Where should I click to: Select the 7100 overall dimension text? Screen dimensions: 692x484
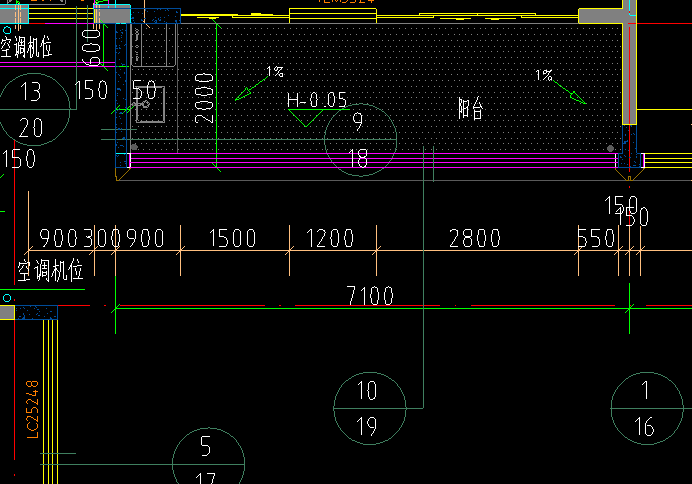point(370,295)
